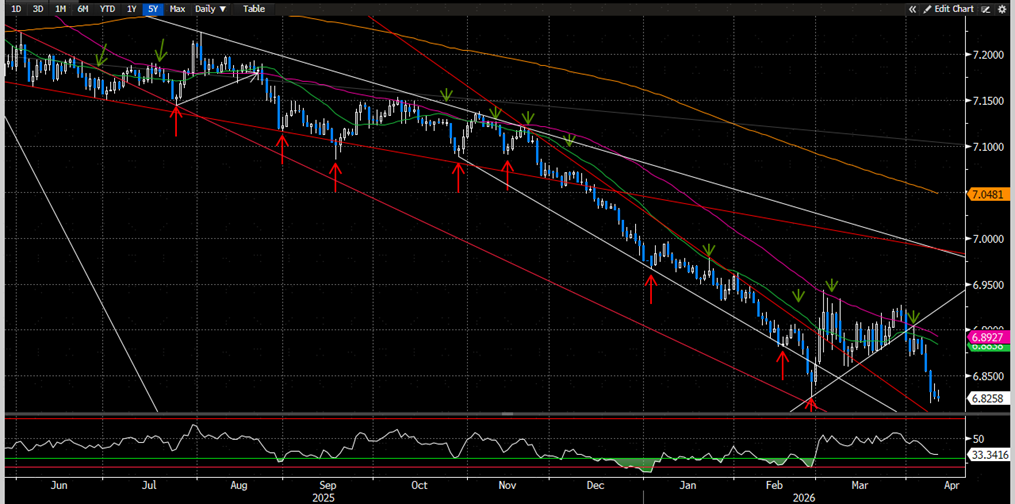Click the last price label 6.8258
Viewport: 1015px width, 504px height.
tap(987, 399)
